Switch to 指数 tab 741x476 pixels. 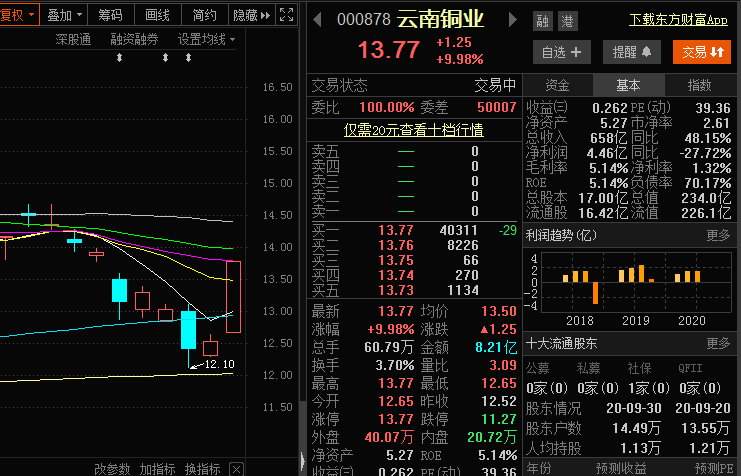tap(700, 86)
